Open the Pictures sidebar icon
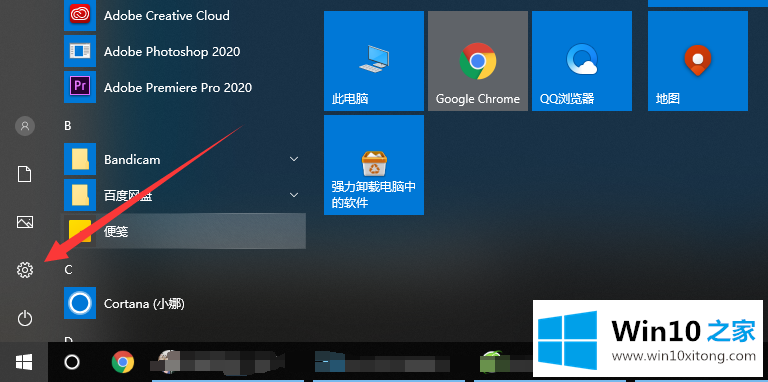768x382 pixels. pyautogui.click(x=24, y=222)
